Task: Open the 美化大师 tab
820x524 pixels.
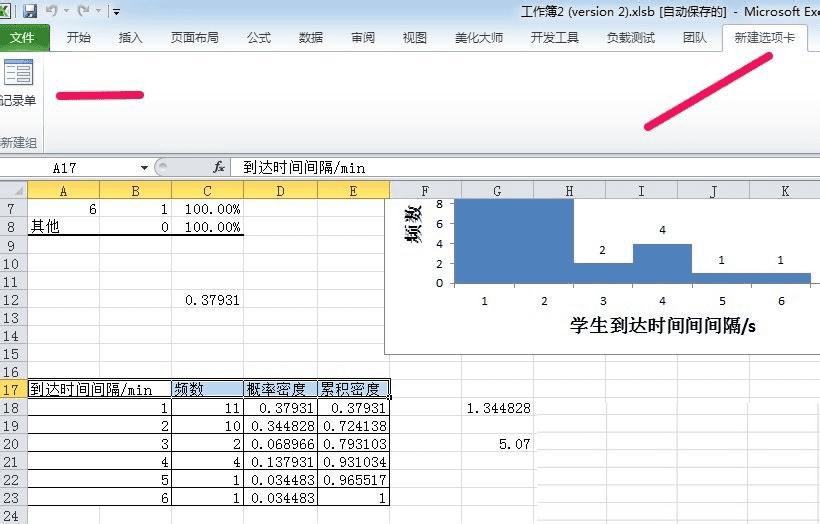Action: (x=479, y=38)
